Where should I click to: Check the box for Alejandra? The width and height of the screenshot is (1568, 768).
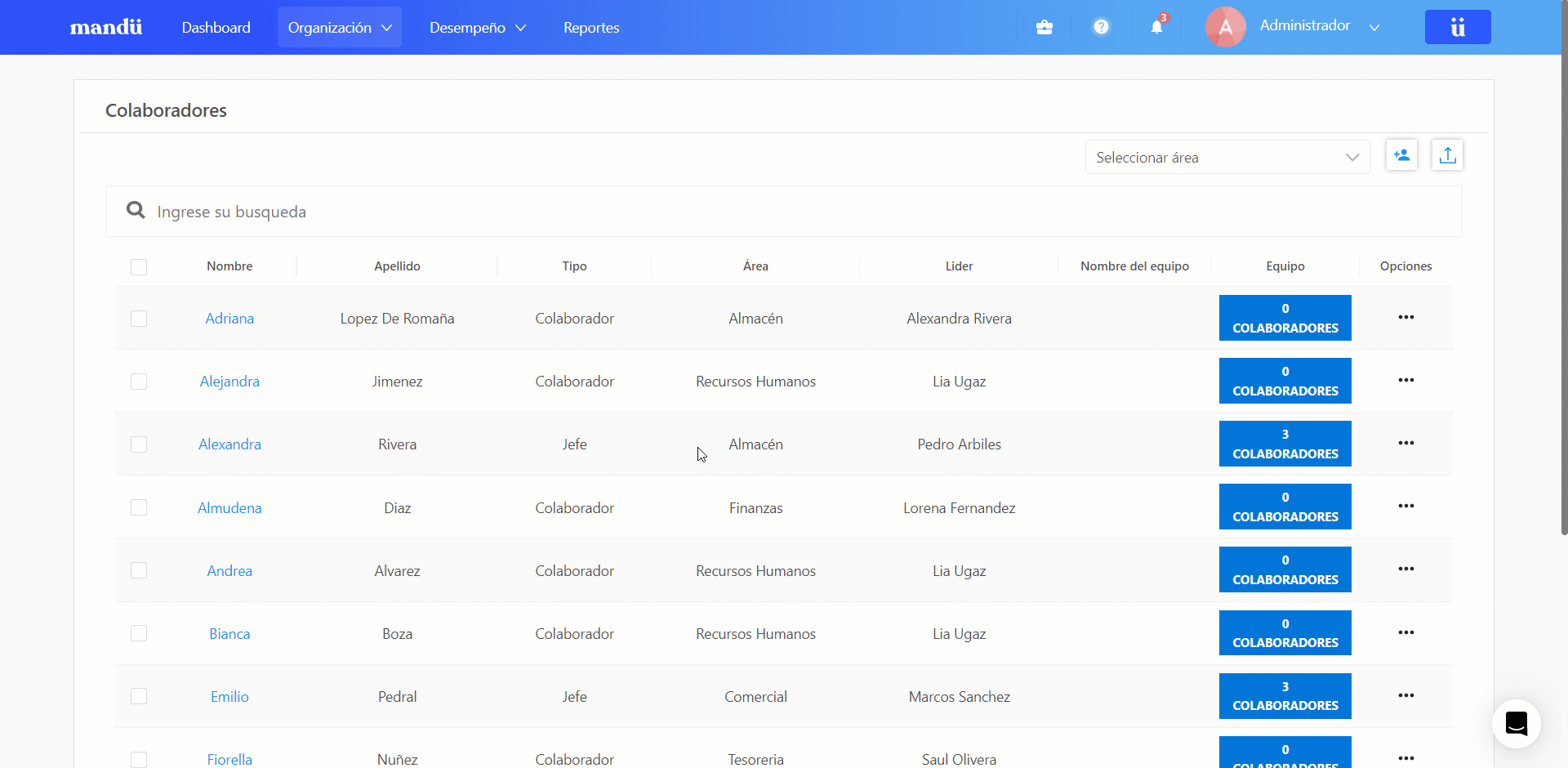[x=139, y=382]
